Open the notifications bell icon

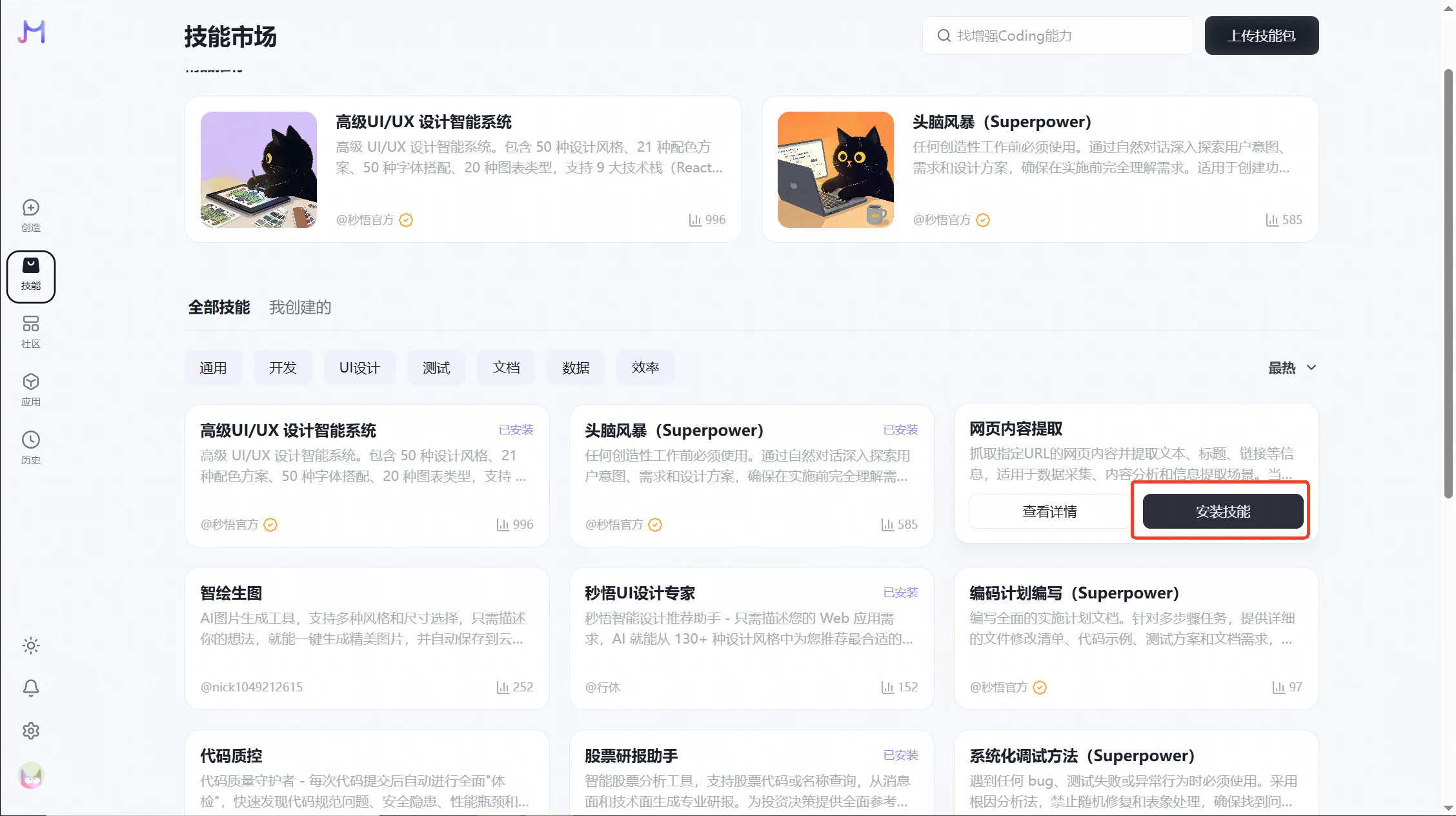31,688
